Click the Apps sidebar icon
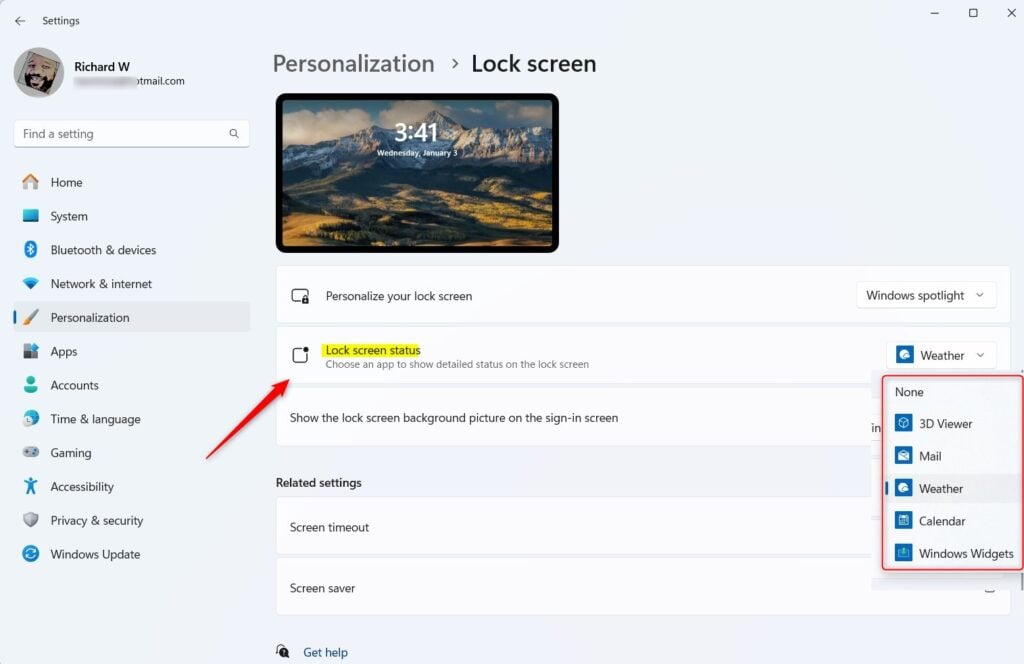The height and width of the screenshot is (664, 1024). 31,351
